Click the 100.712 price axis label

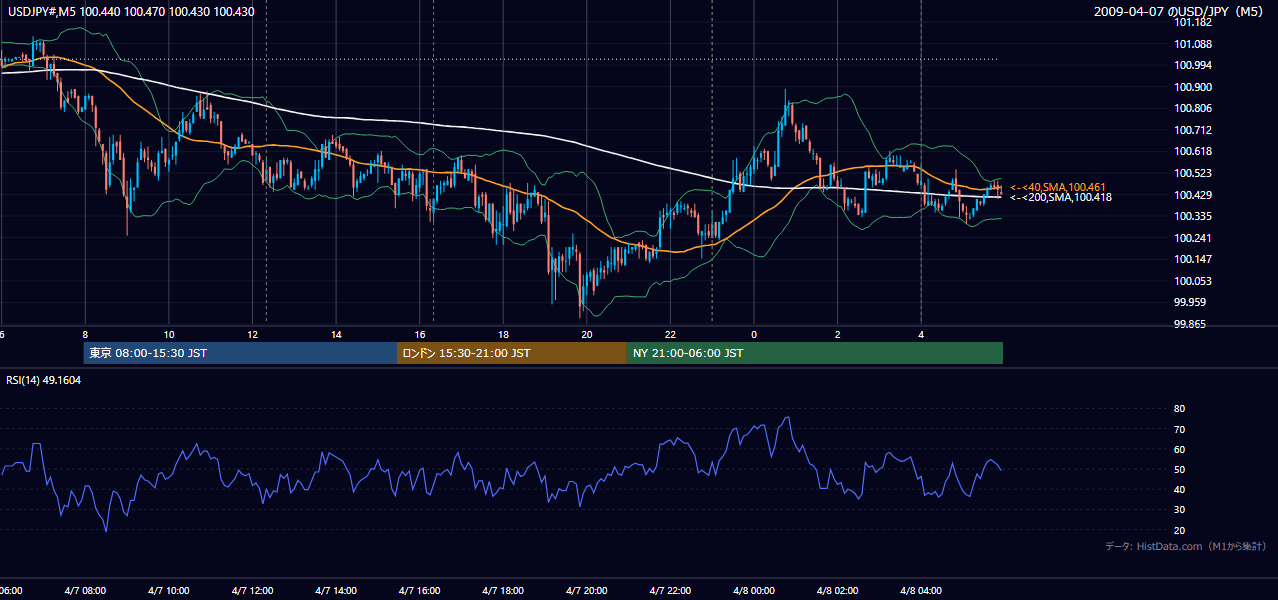click(1193, 130)
